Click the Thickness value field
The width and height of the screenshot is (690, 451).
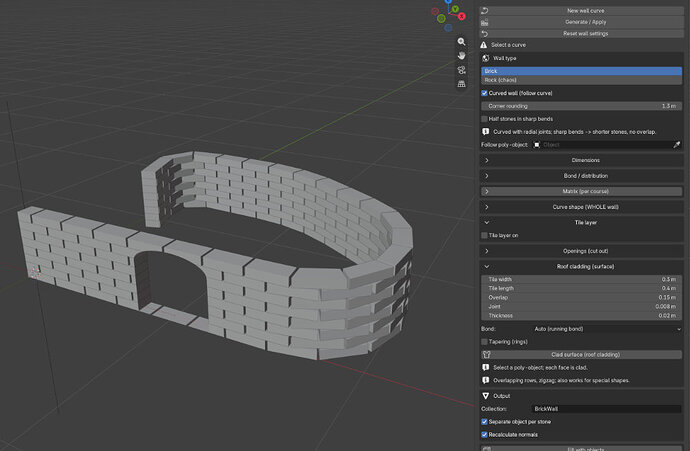[x=581, y=315]
